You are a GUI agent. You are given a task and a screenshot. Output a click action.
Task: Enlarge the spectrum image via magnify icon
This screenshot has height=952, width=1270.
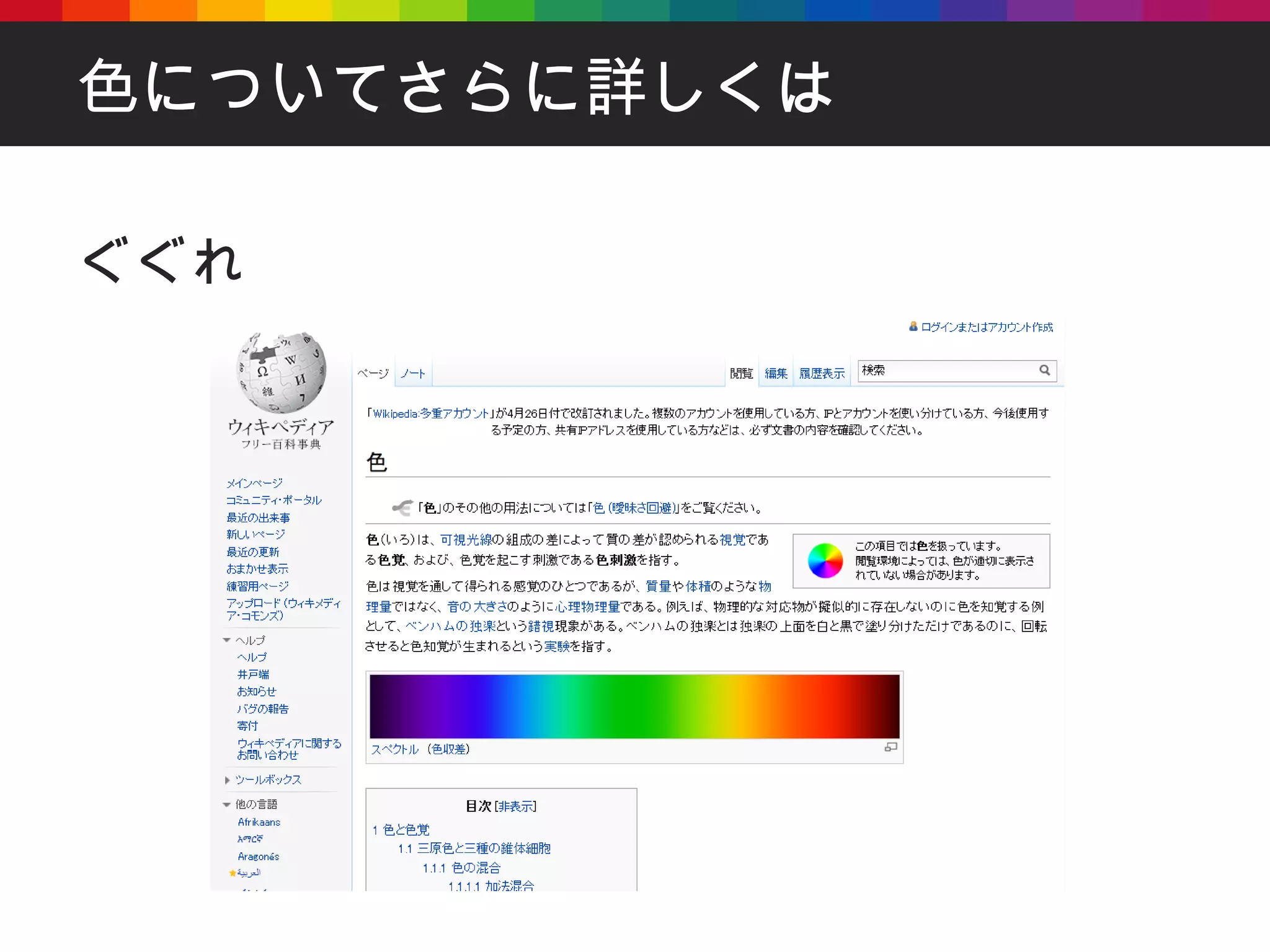890,747
